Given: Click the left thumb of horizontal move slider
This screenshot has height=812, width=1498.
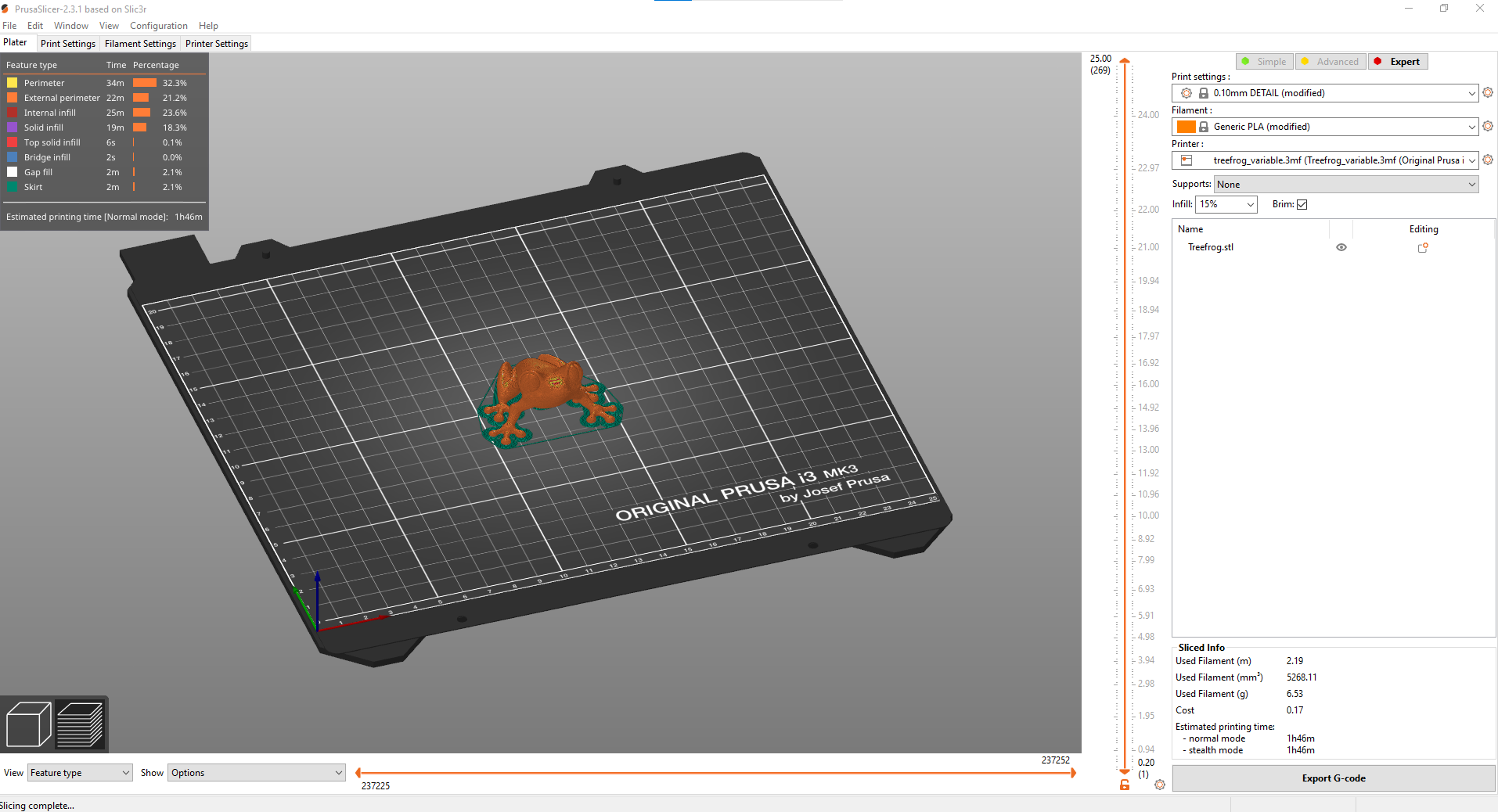Looking at the screenshot, I should point(358,773).
